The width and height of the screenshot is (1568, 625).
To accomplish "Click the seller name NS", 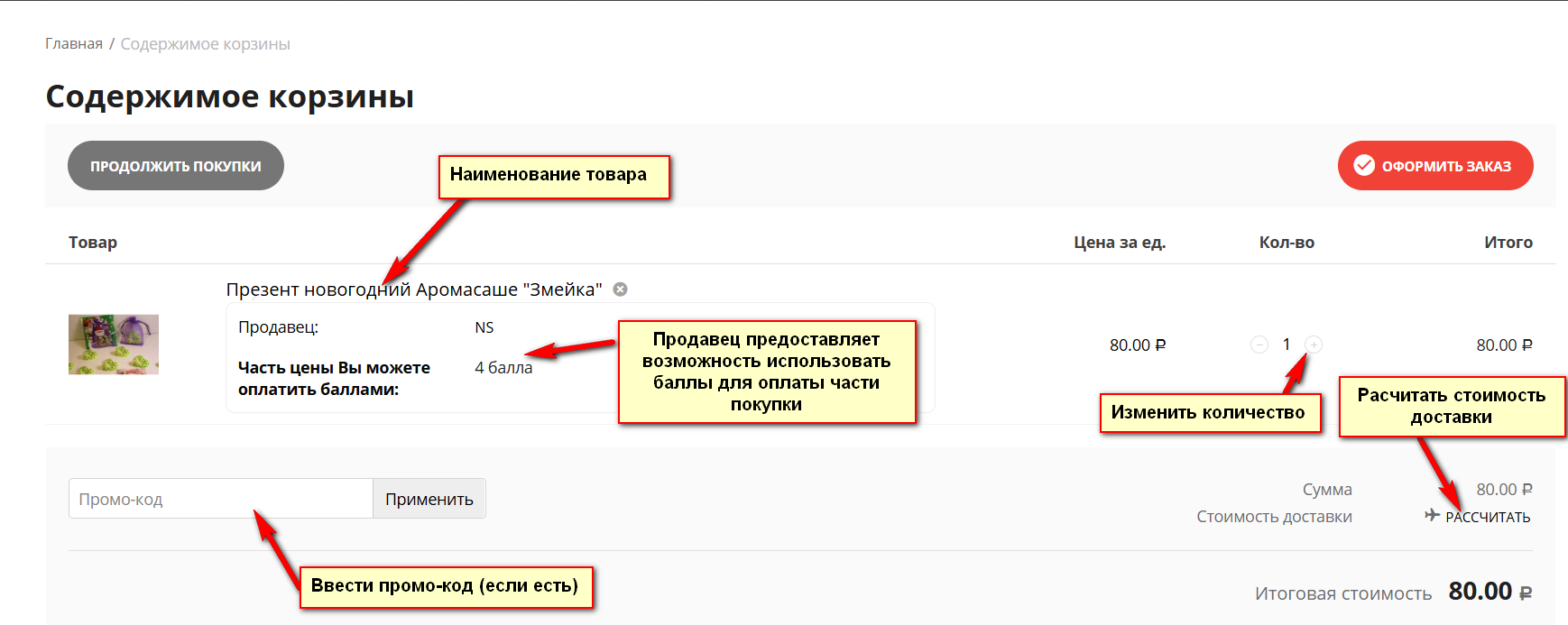I will (484, 327).
